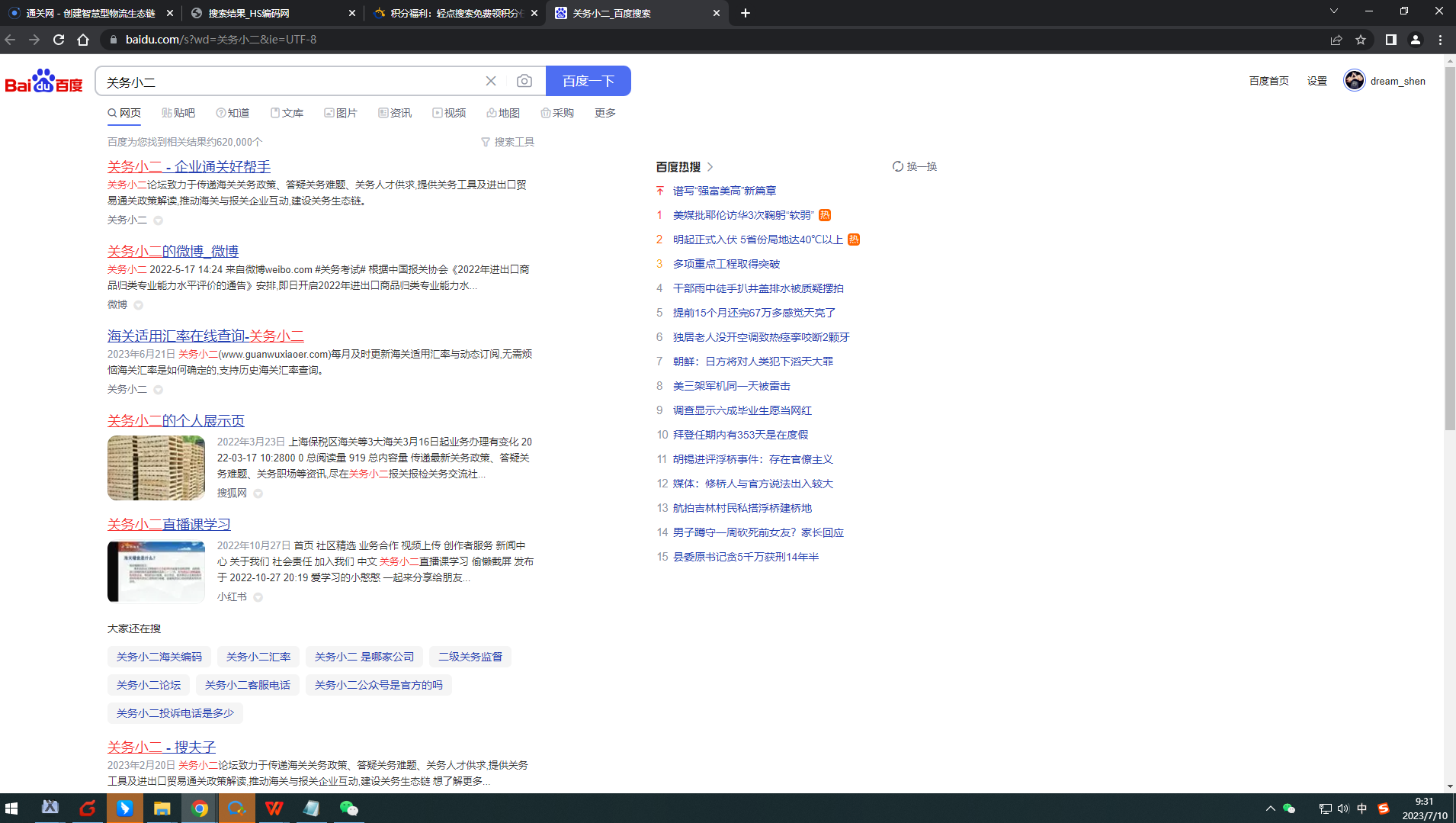
Task: Open tab search dropdown arrow
Action: (1334, 11)
